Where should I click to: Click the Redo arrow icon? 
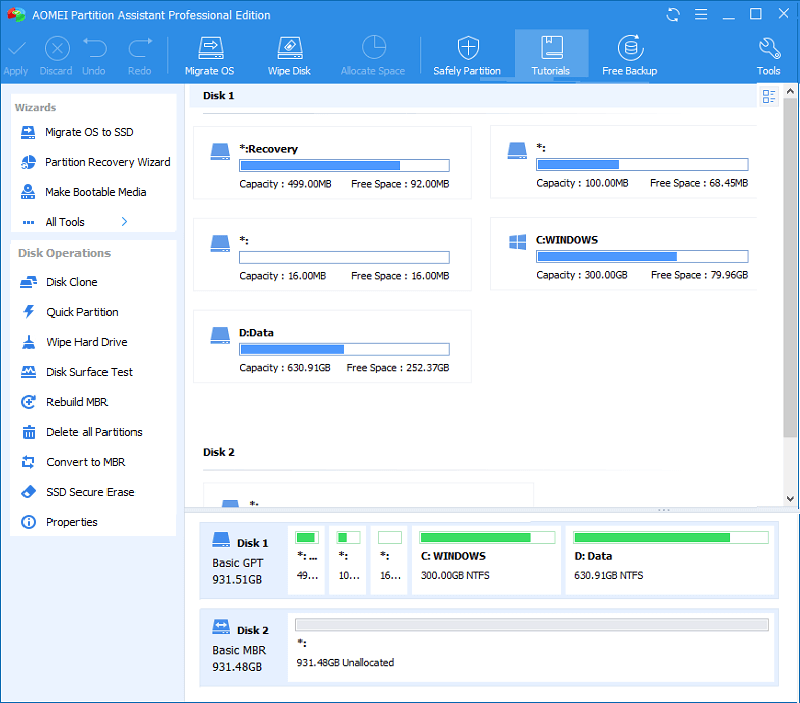140,48
